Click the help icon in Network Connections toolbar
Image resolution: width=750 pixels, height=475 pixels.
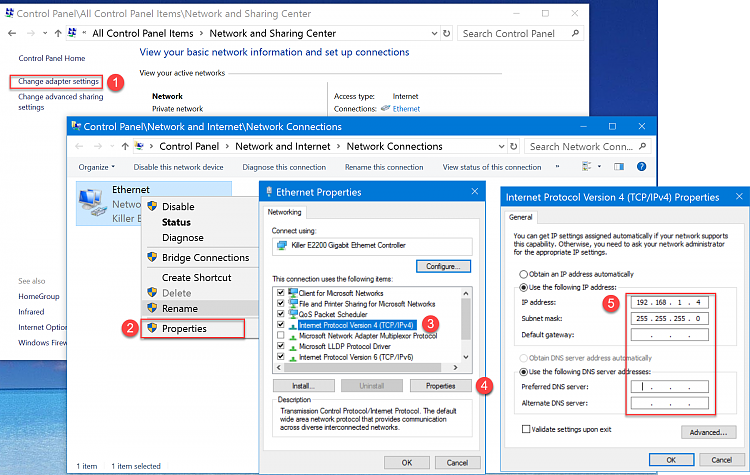(641, 167)
